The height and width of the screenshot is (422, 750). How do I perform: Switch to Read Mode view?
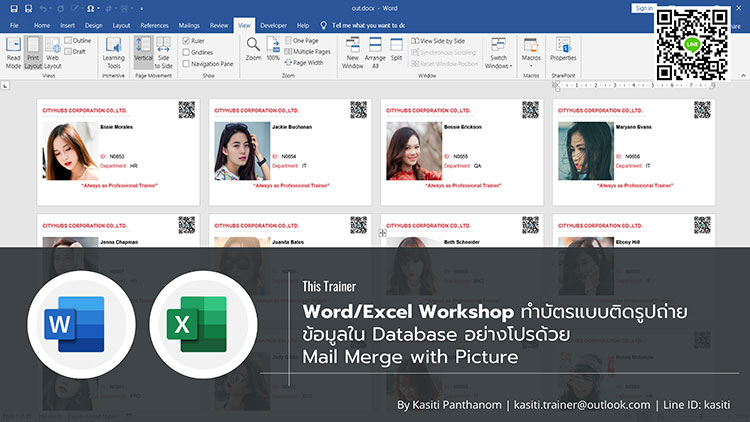click(x=13, y=53)
